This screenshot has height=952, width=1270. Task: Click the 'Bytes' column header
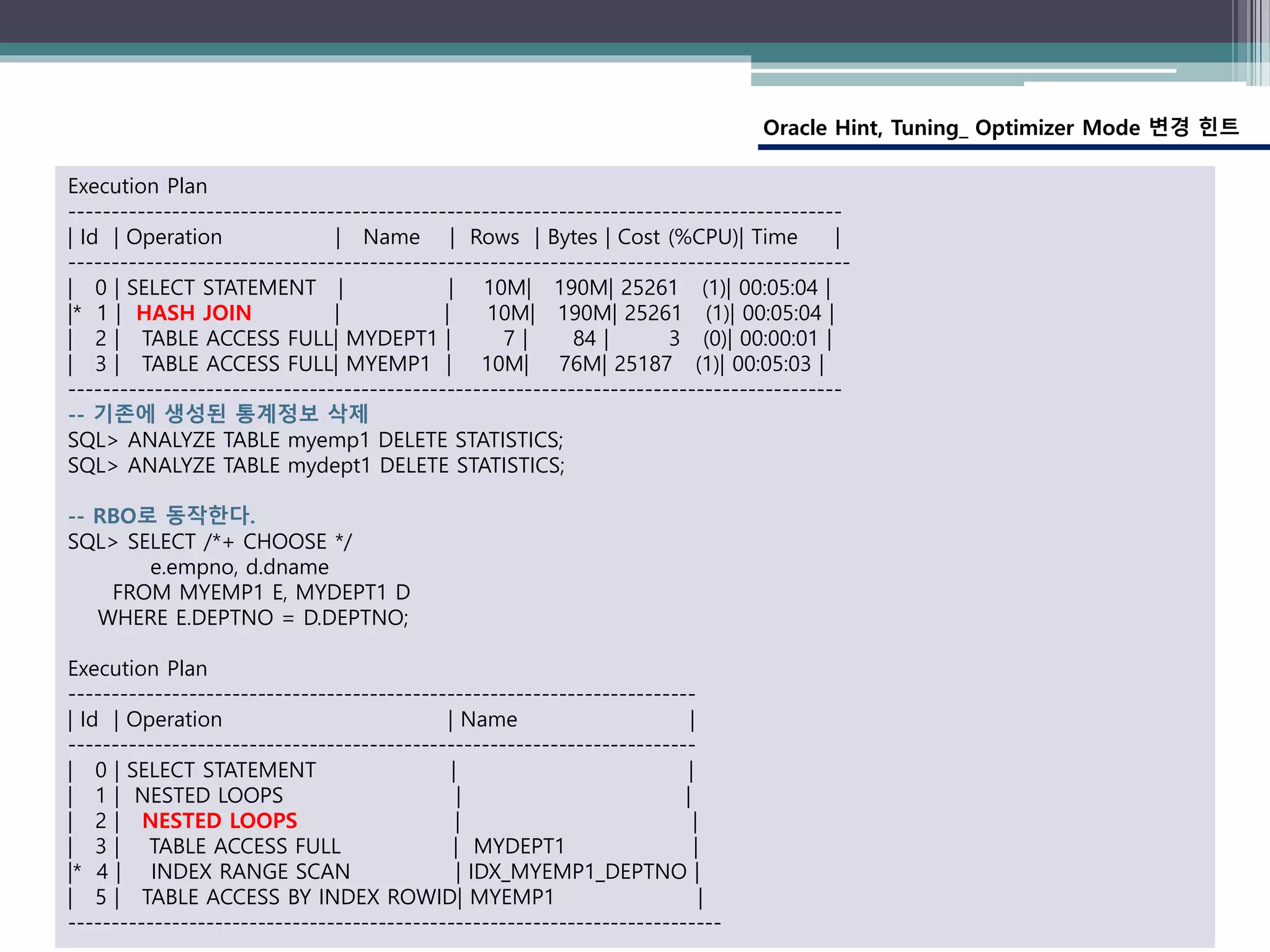coord(572,237)
